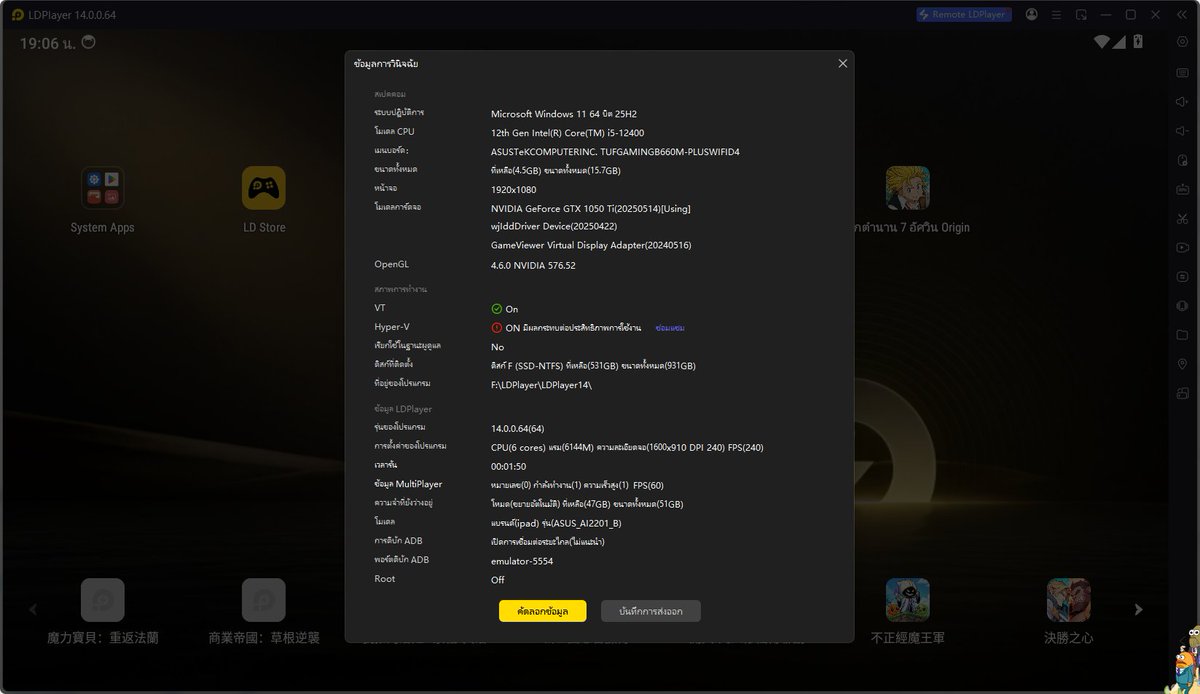Go to the previous page with the left arrow
Image resolution: width=1200 pixels, height=694 pixels.
click(x=32, y=608)
